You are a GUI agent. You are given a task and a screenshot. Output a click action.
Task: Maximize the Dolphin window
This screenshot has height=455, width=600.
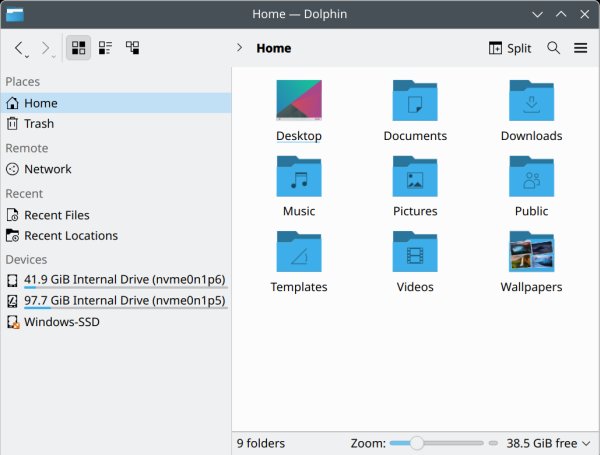[561, 15]
